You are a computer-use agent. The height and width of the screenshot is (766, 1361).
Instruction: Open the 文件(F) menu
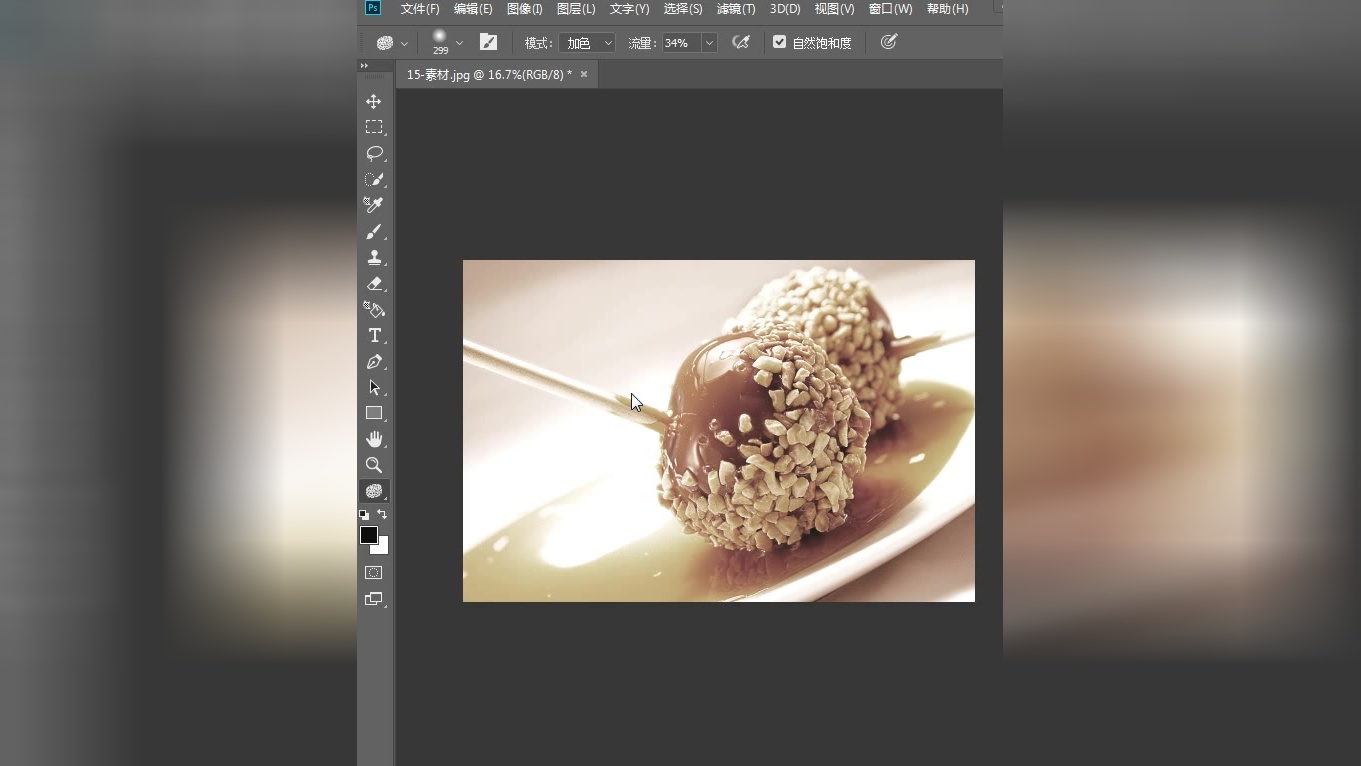[x=420, y=9]
